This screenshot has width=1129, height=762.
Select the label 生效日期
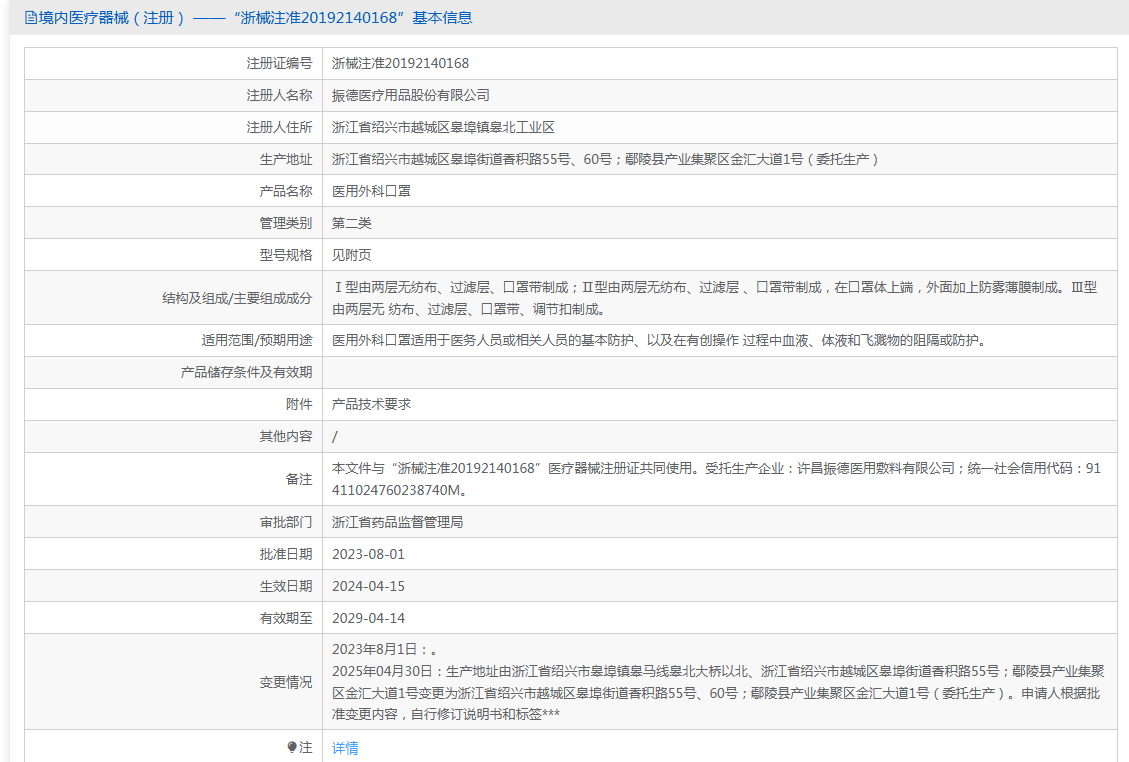[x=286, y=586]
